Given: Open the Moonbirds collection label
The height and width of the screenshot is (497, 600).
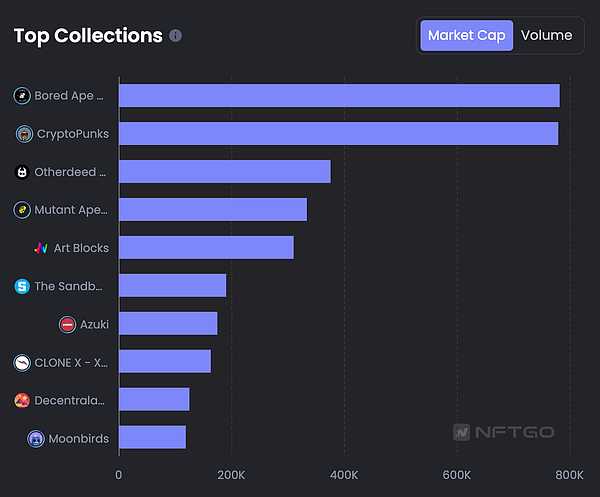Looking at the screenshot, I should (78, 438).
